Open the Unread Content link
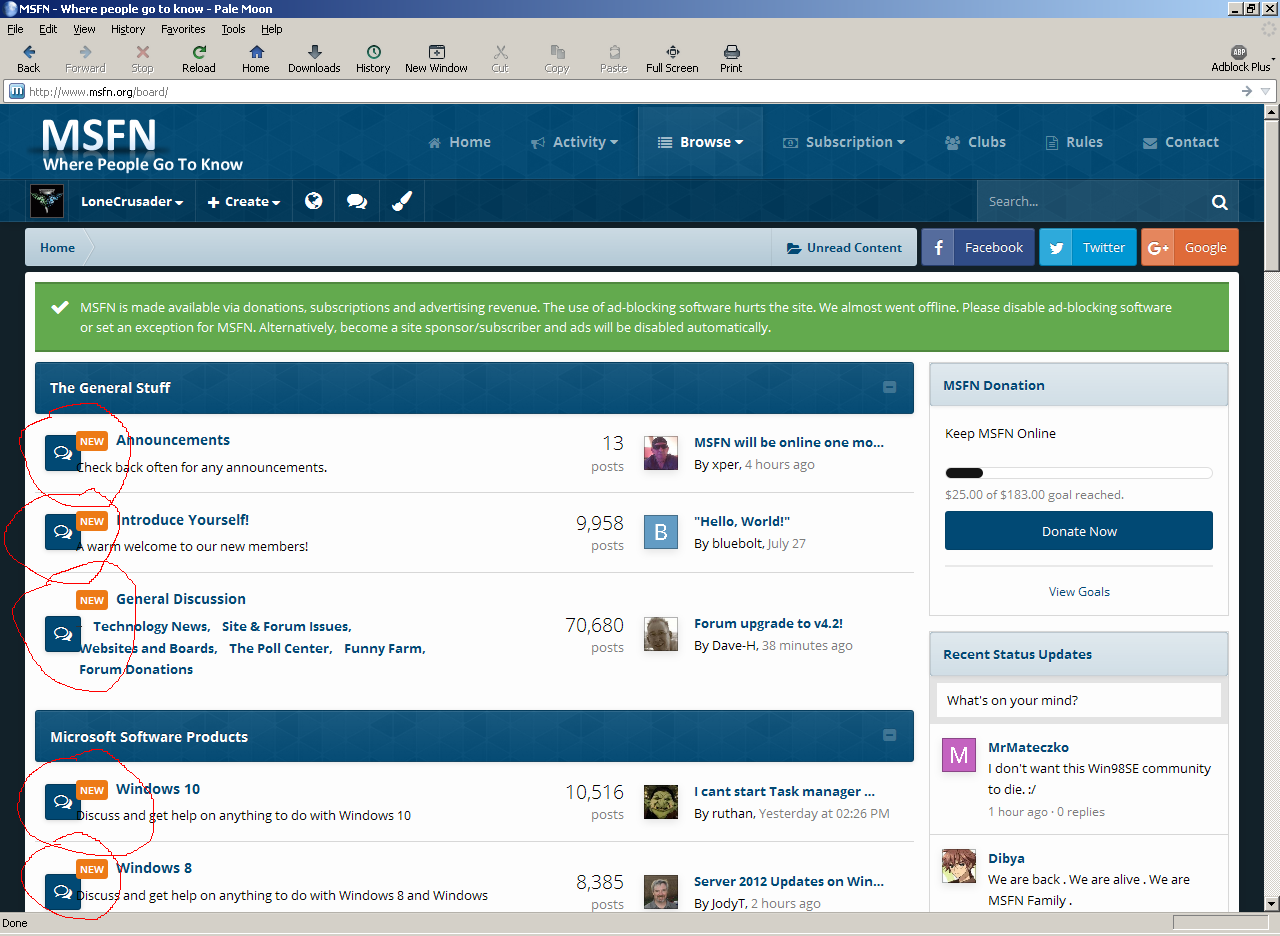 point(844,248)
